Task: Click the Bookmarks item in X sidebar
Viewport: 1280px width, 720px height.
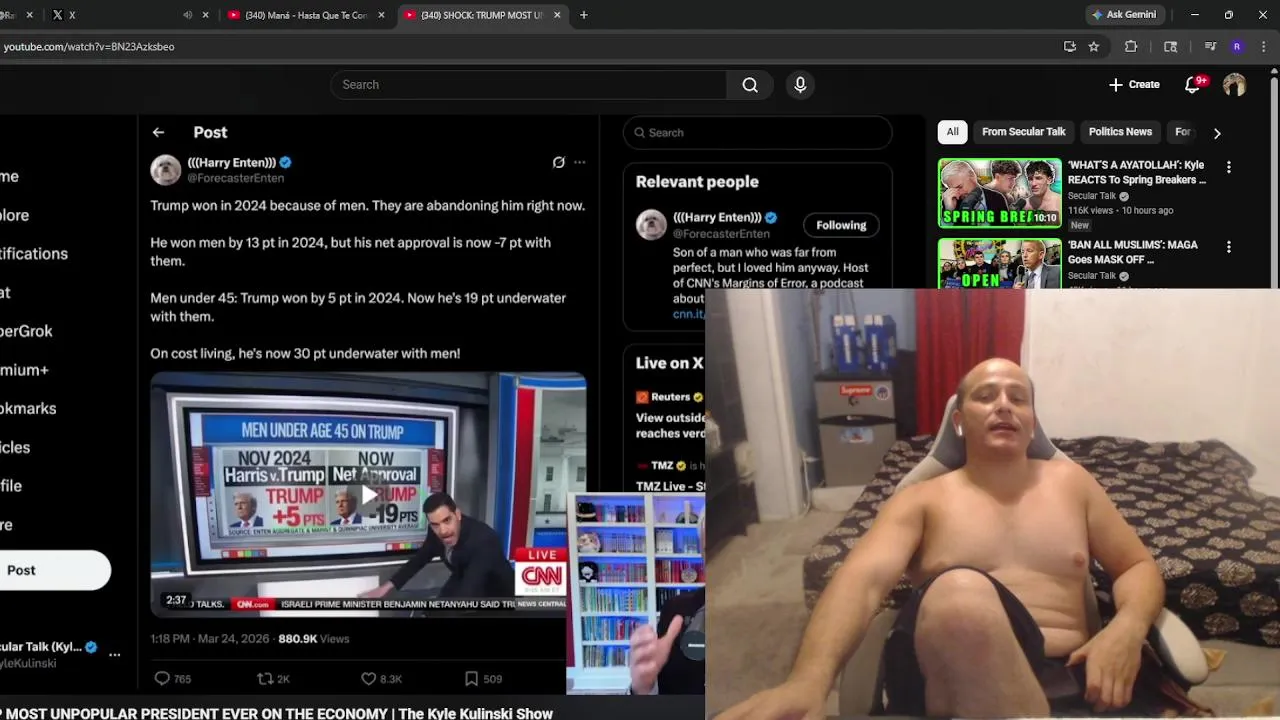Action: coord(28,408)
